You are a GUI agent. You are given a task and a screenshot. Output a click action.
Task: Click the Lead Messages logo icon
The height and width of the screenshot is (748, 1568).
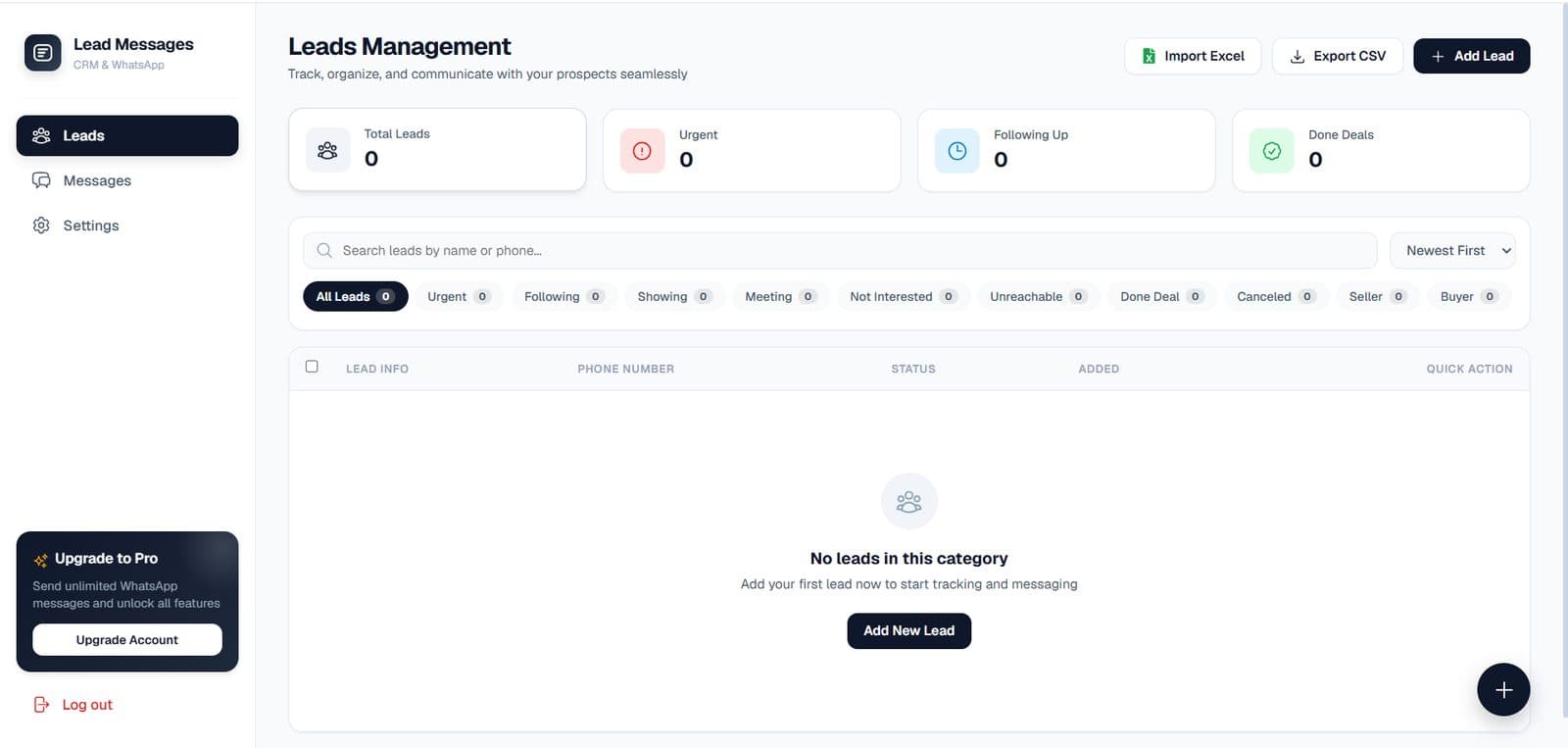tap(42, 53)
